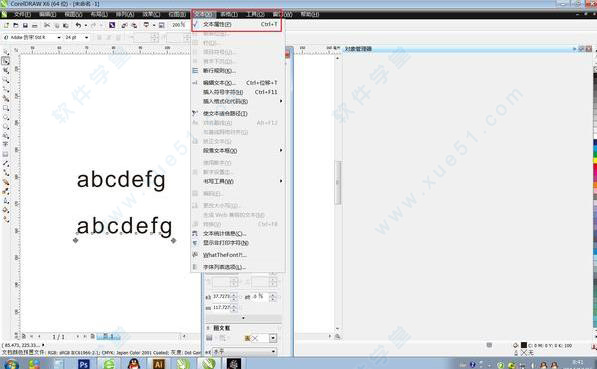This screenshot has height=369, width=597.
Task: Go to next page arrow in the page navigator
Action: [x=78, y=336]
